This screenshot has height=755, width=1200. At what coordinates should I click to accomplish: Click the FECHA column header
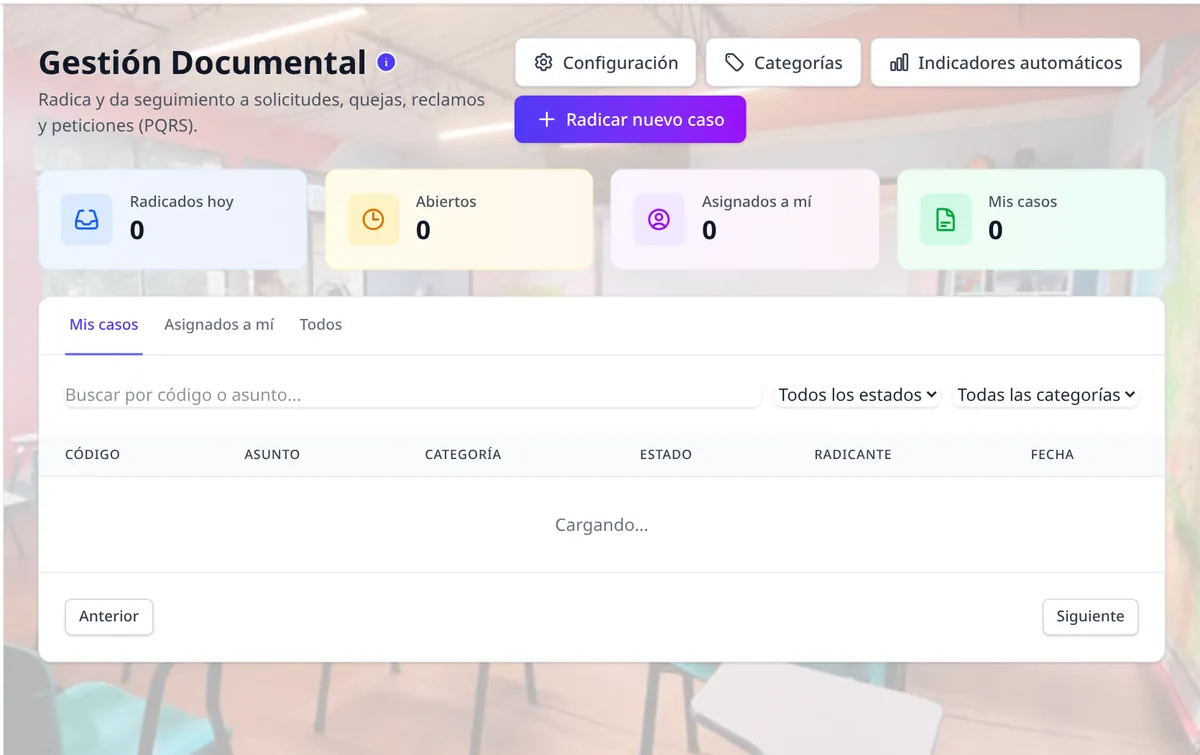coord(1052,454)
